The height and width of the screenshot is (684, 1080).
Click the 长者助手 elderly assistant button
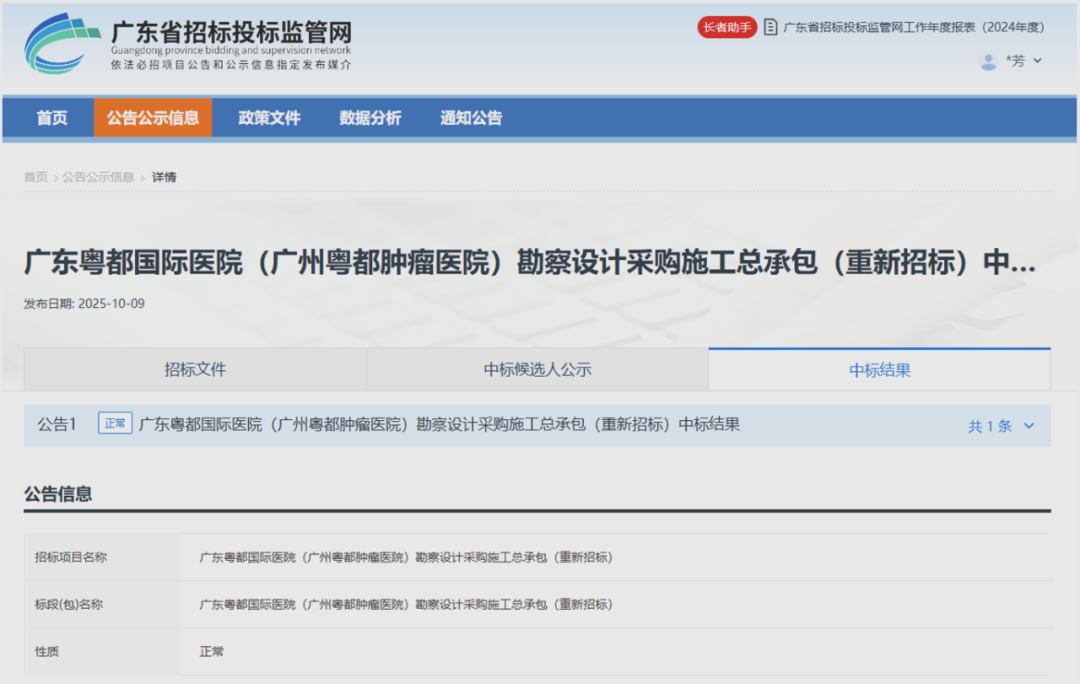click(726, 28)
